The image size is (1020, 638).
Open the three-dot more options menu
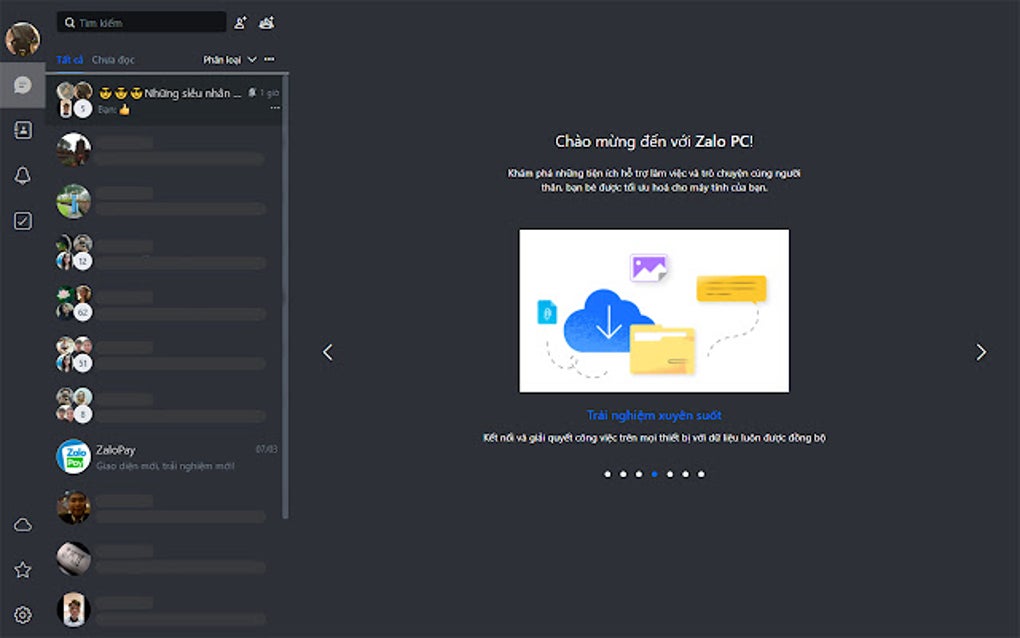tap(268, 59)
